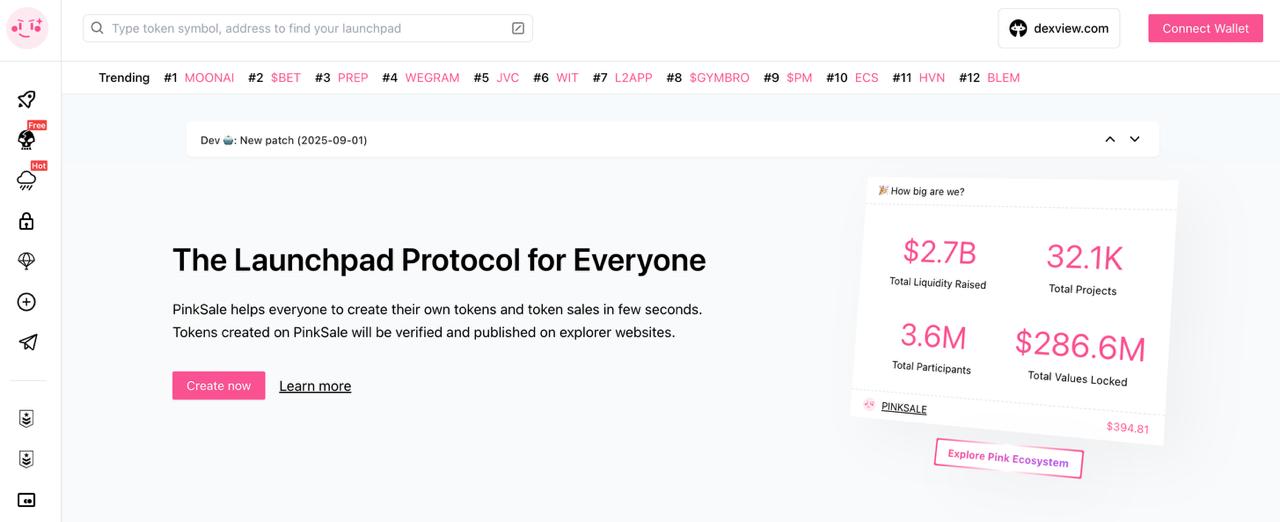This screenshot has height=522, width=1280.
Task: Collapse the Dev patch notice with up chevron
Action: point(1110,140)
